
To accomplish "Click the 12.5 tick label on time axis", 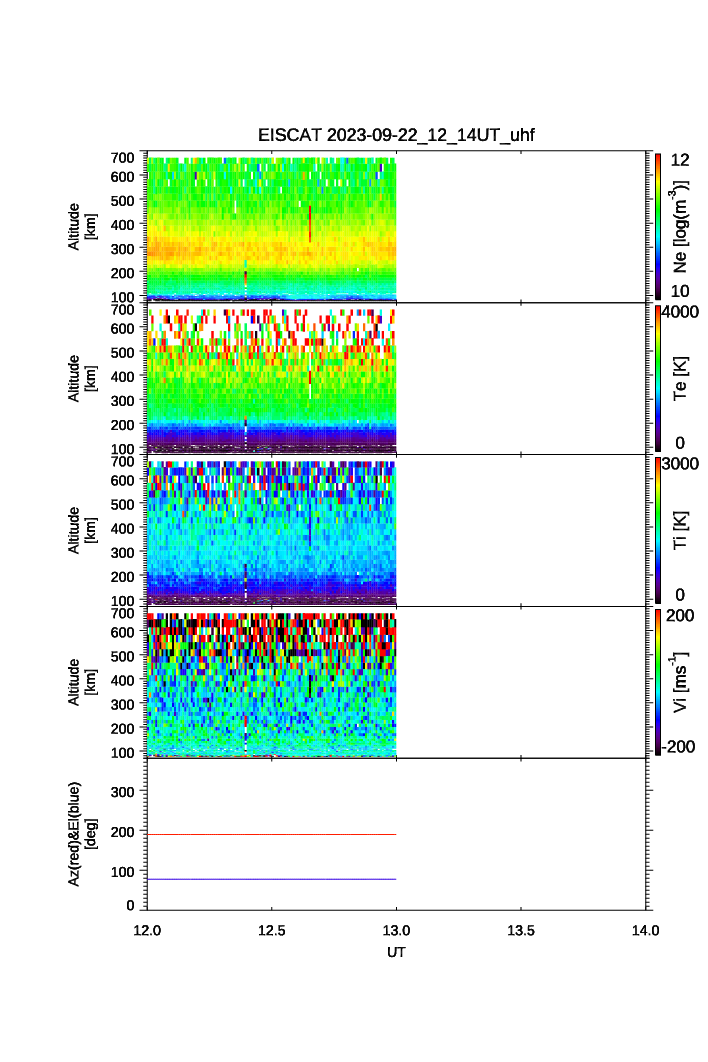I will (272, 931).
